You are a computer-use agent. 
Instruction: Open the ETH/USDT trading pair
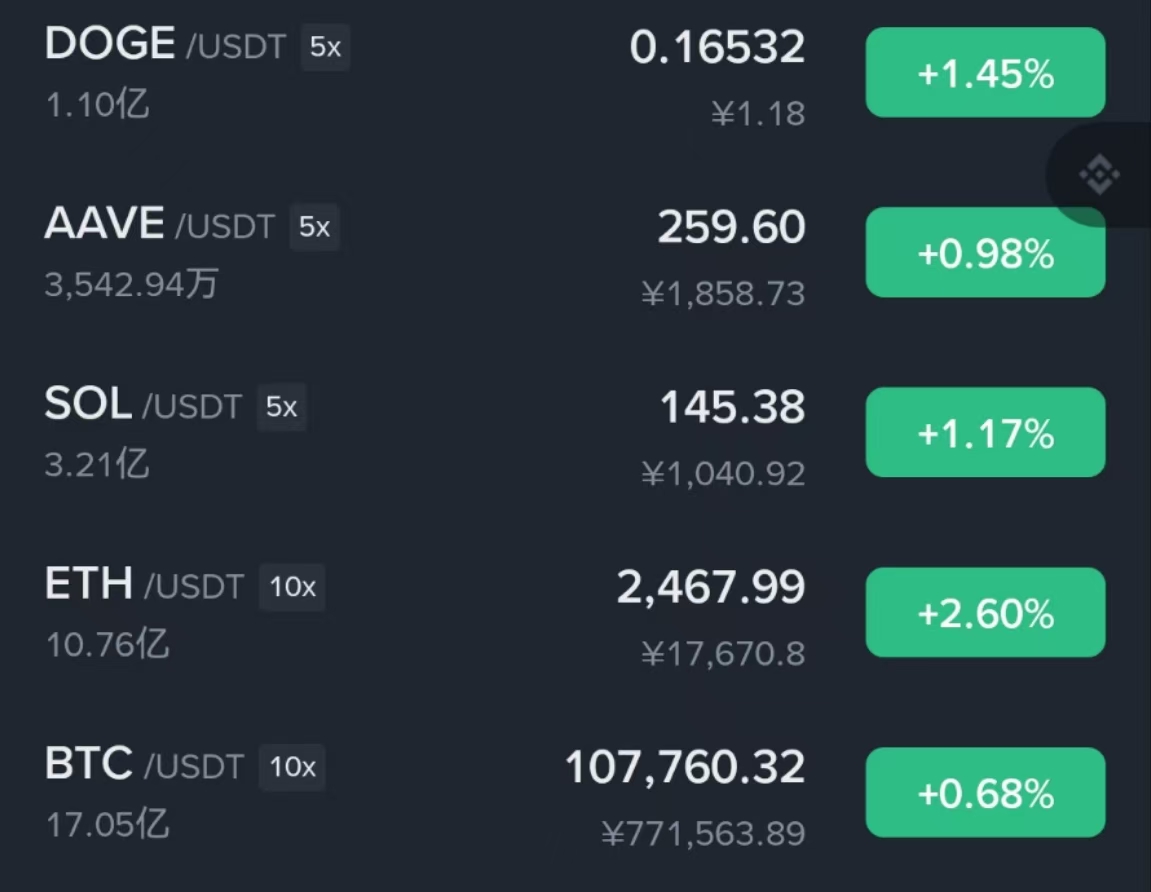pos(576,612)
